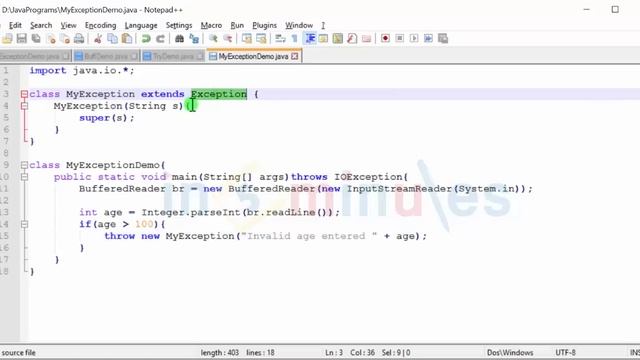Open the Macro menu
Viewport: 640px width, 360px height.
211,25
